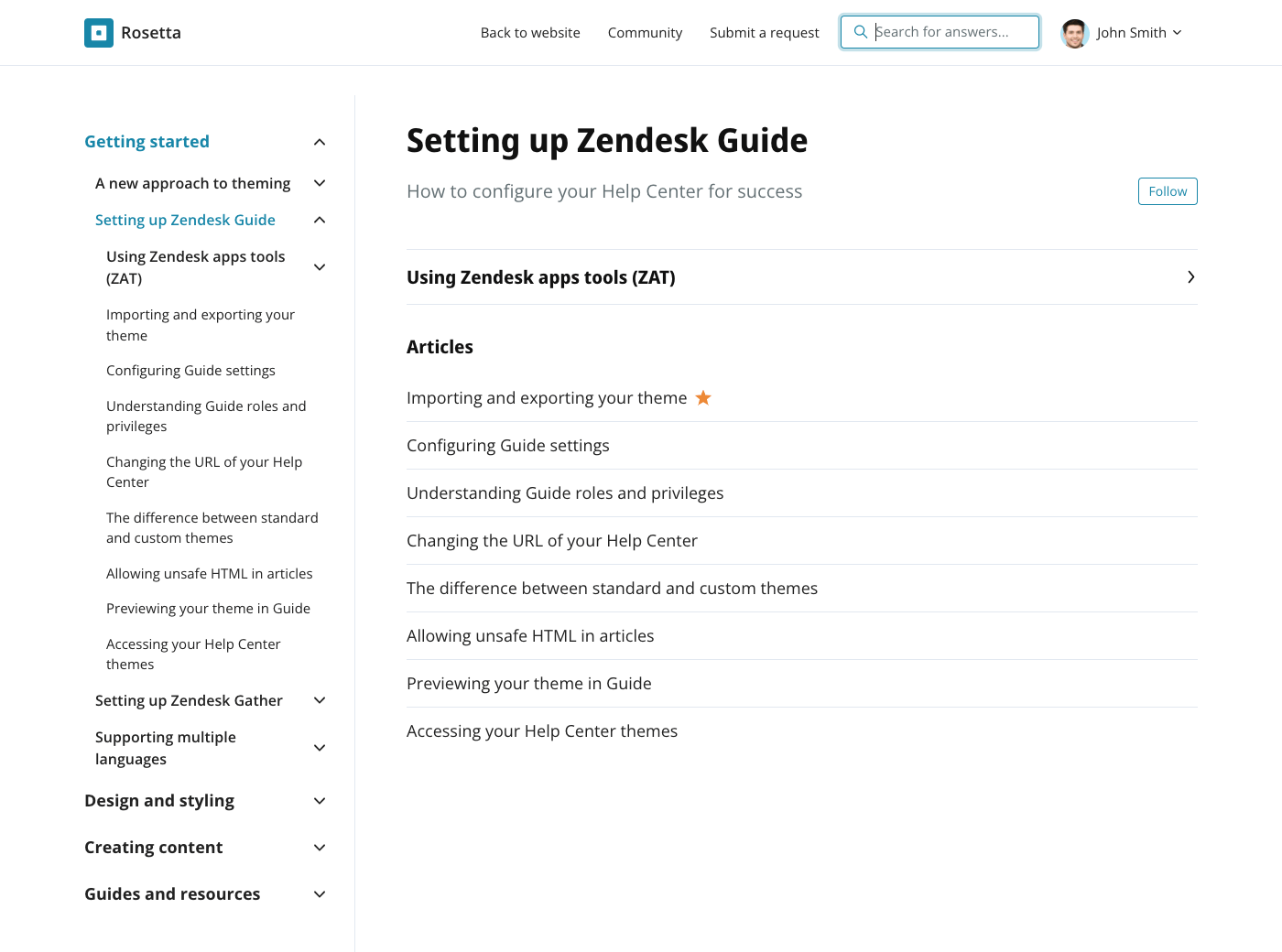Go to Back to website
1282x952 pixels.
tap(530, 33)
